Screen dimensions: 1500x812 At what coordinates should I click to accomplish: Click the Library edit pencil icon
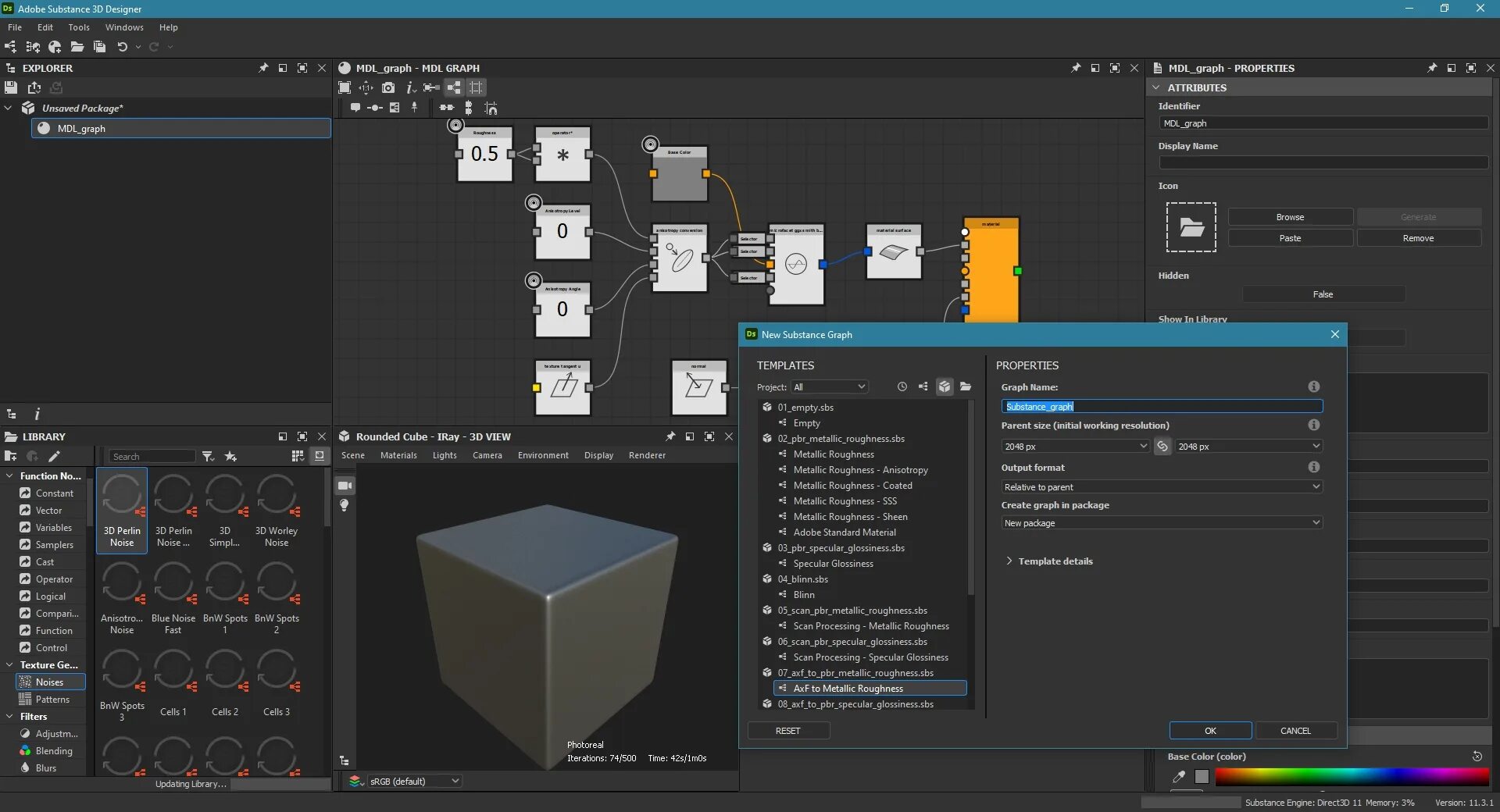coord(54,456)
